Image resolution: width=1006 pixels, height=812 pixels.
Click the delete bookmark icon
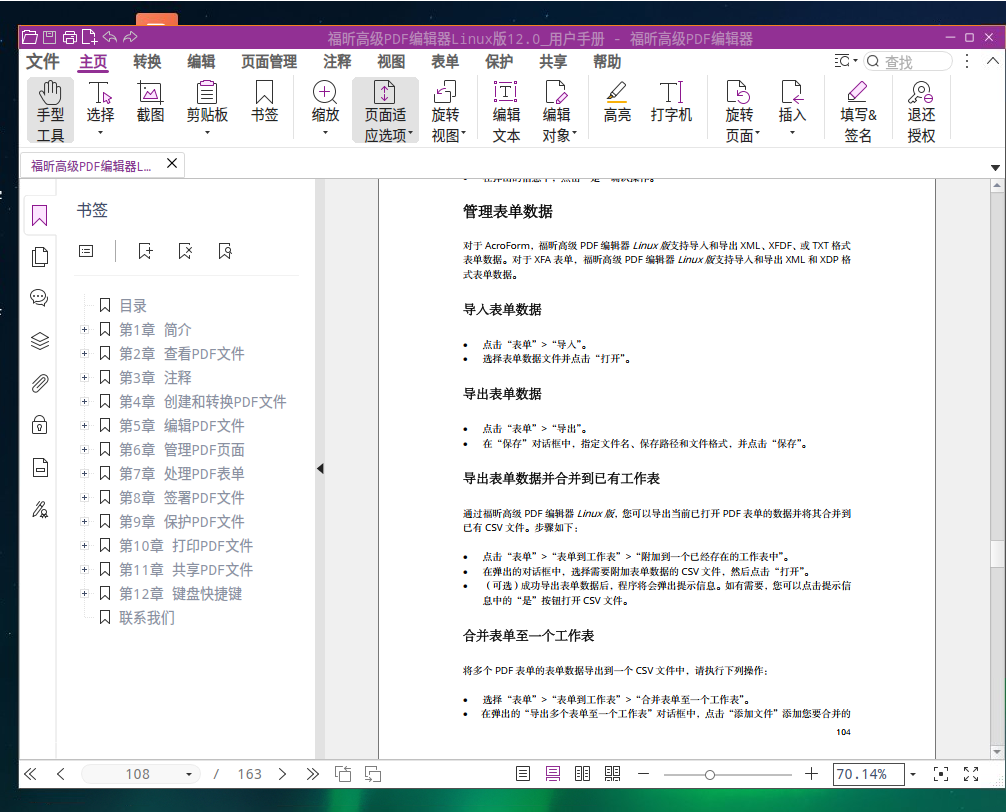click(x=185, y=251)
